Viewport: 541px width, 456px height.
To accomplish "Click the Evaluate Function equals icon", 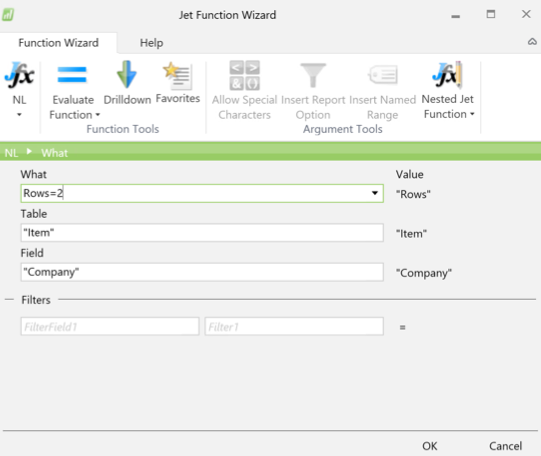I will (72, 75).
